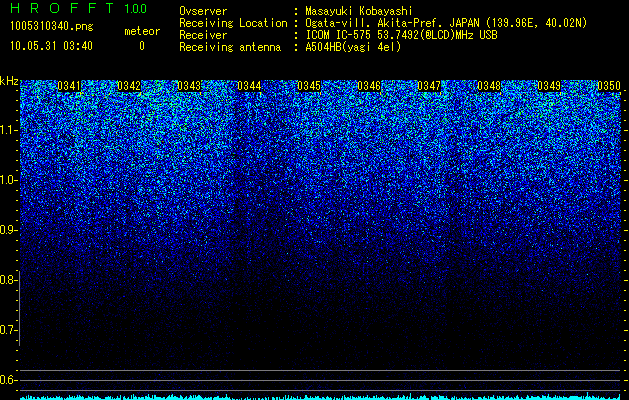Click the 0342 time marker
This screenshot has width=629, height=400.
(129, 86)
